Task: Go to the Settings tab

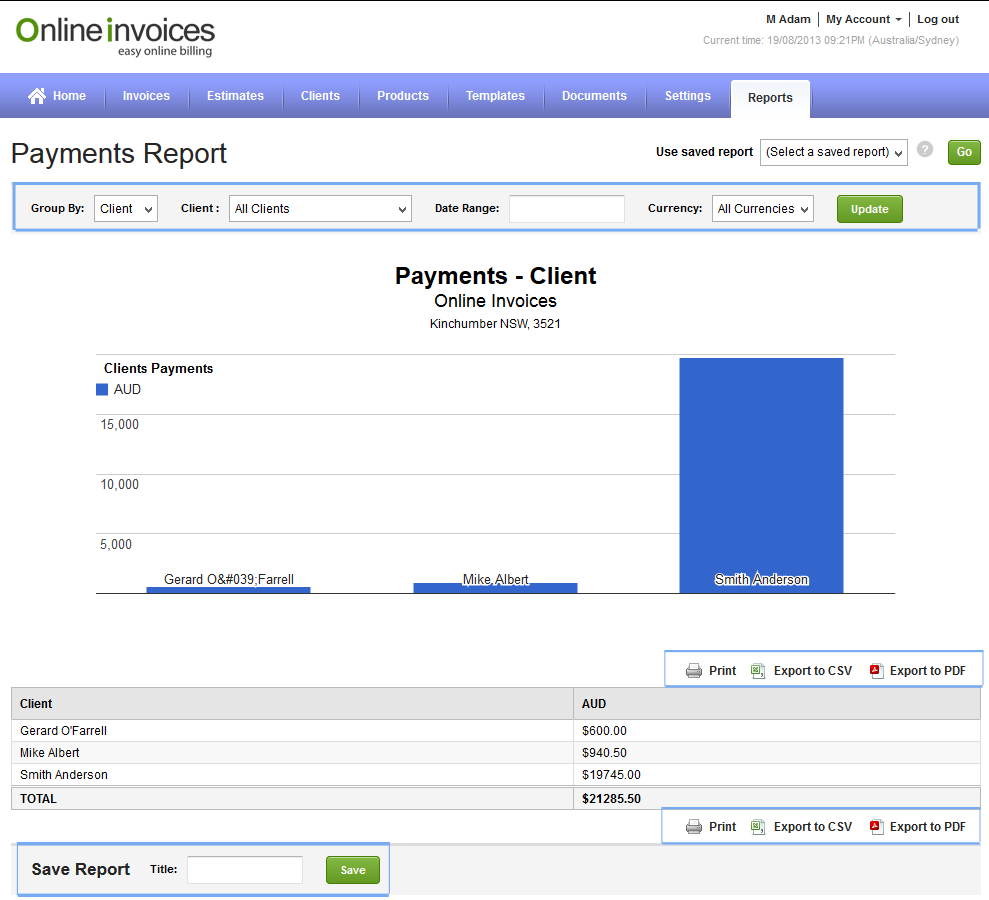Action: coord(687,96)
